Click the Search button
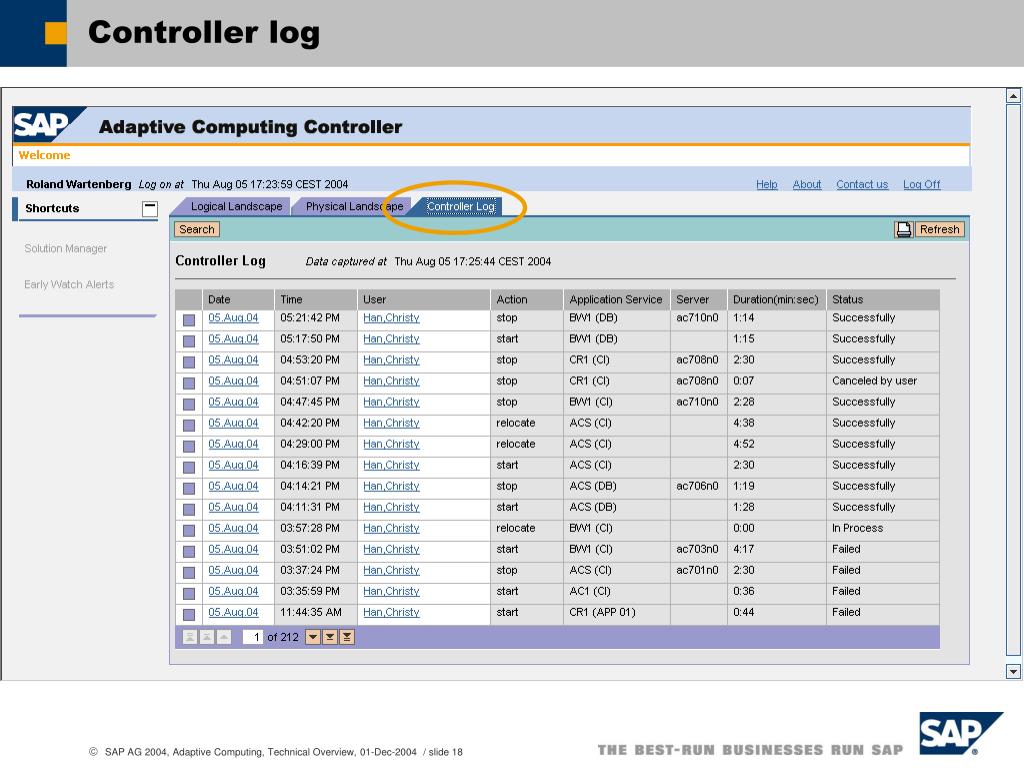Image resolution: width=1024 pixels, height=768 pixels. pyautogui.click(x=197, y=229)
